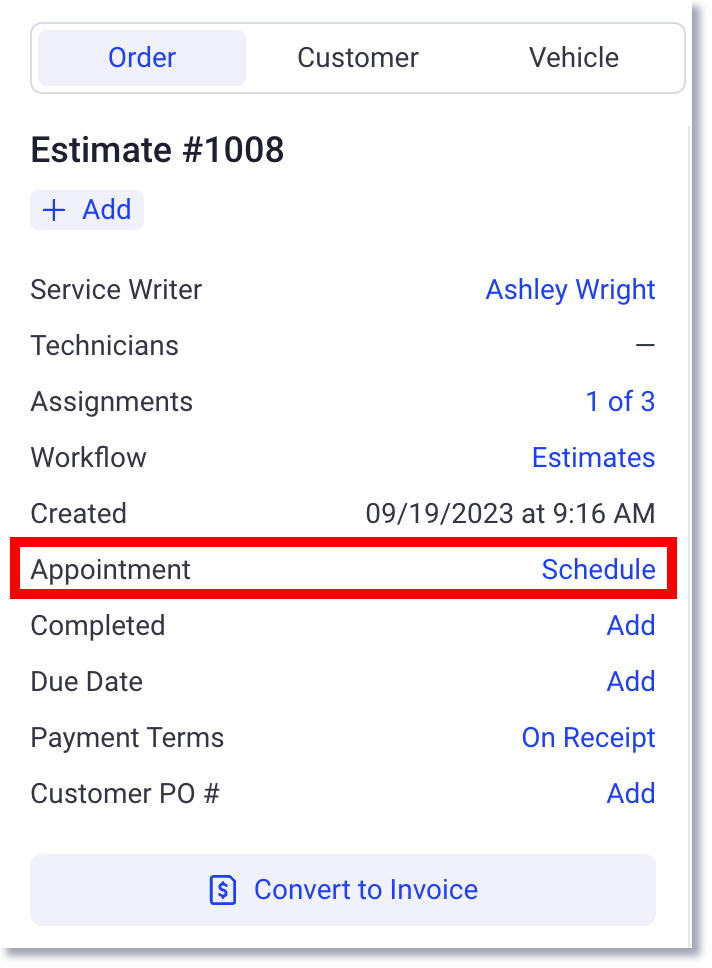Viewport: 712px width, 968px height.
Task: Click the plus icon on the Add button
Action: coord(55,210)
